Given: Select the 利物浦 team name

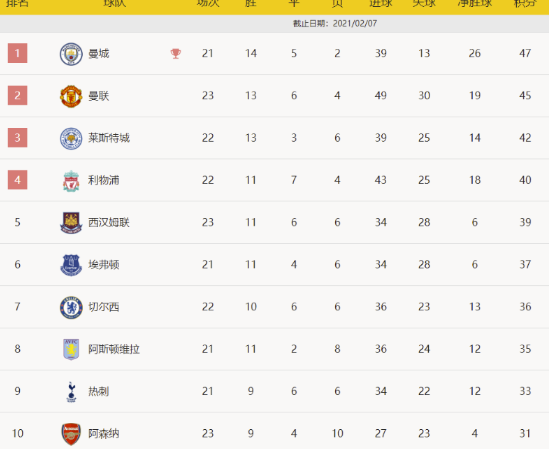Looking at the screenshot, I should [104, 180].
